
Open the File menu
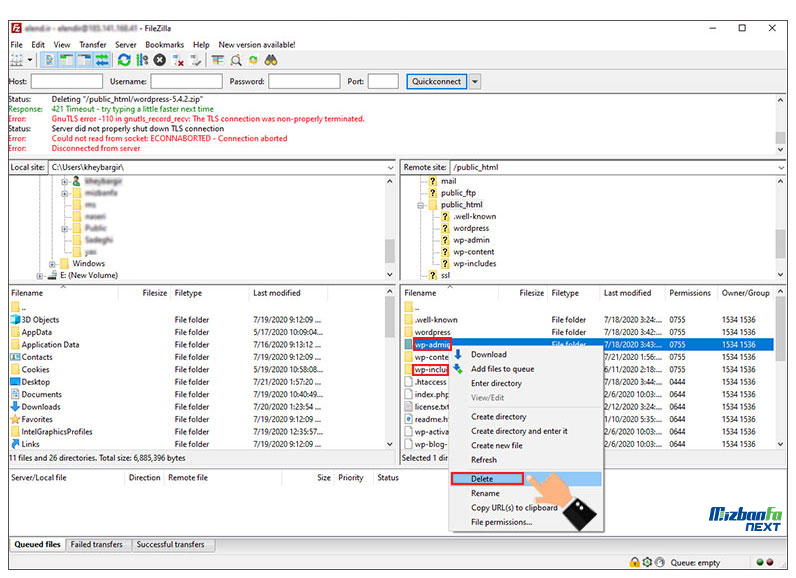(16, 45)
